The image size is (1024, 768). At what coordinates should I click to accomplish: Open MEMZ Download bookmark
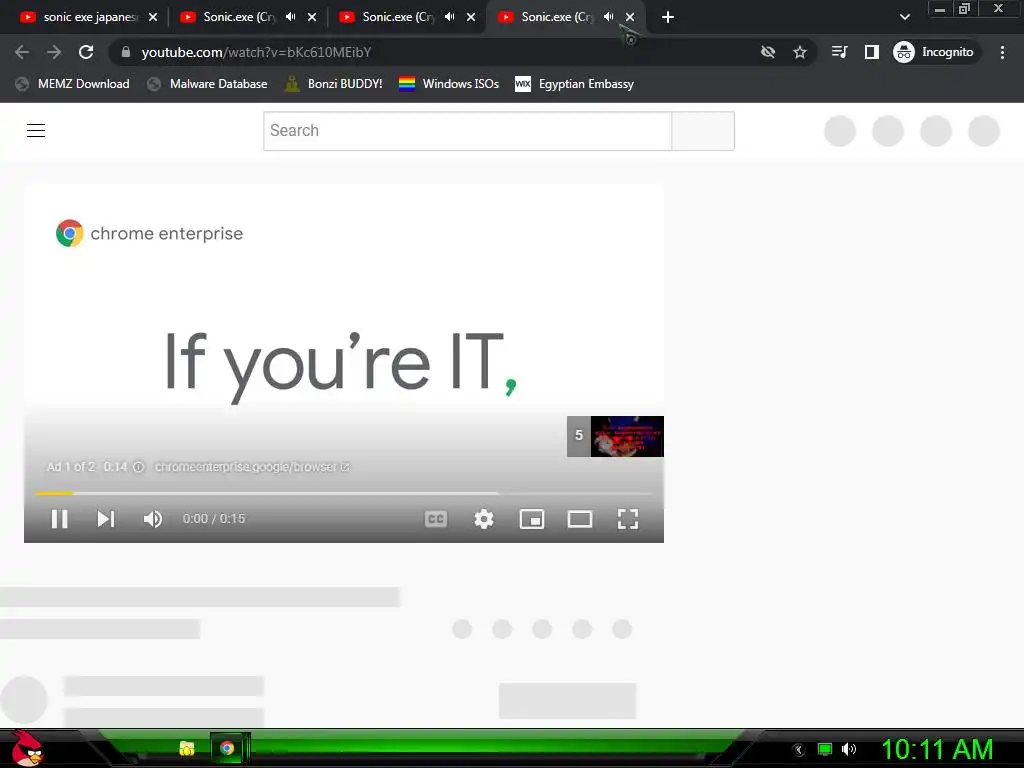click(x=72, y=84)
